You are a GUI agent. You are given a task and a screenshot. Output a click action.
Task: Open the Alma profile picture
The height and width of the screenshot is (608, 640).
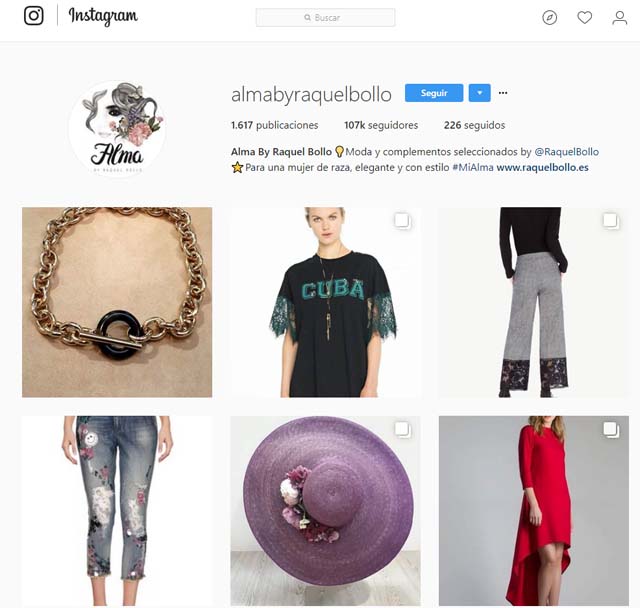(x=118, y=129)
